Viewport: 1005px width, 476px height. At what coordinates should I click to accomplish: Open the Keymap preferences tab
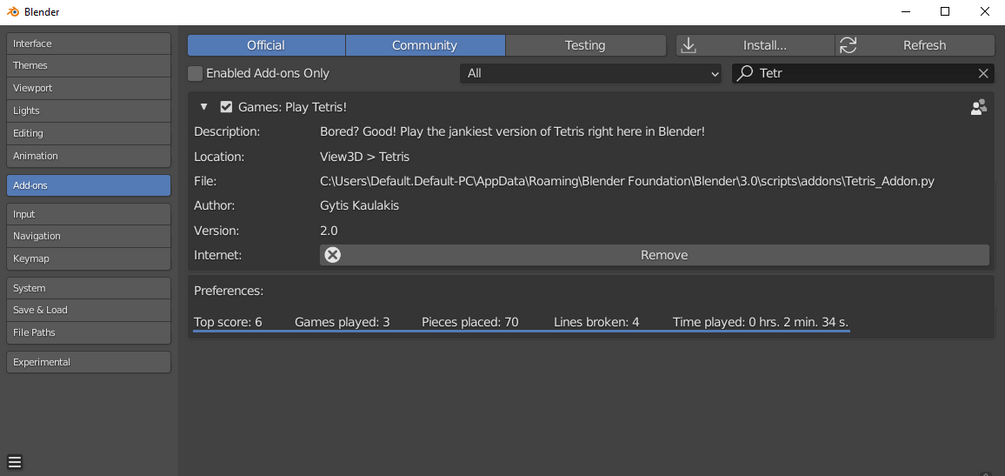[x=88, y=259]
